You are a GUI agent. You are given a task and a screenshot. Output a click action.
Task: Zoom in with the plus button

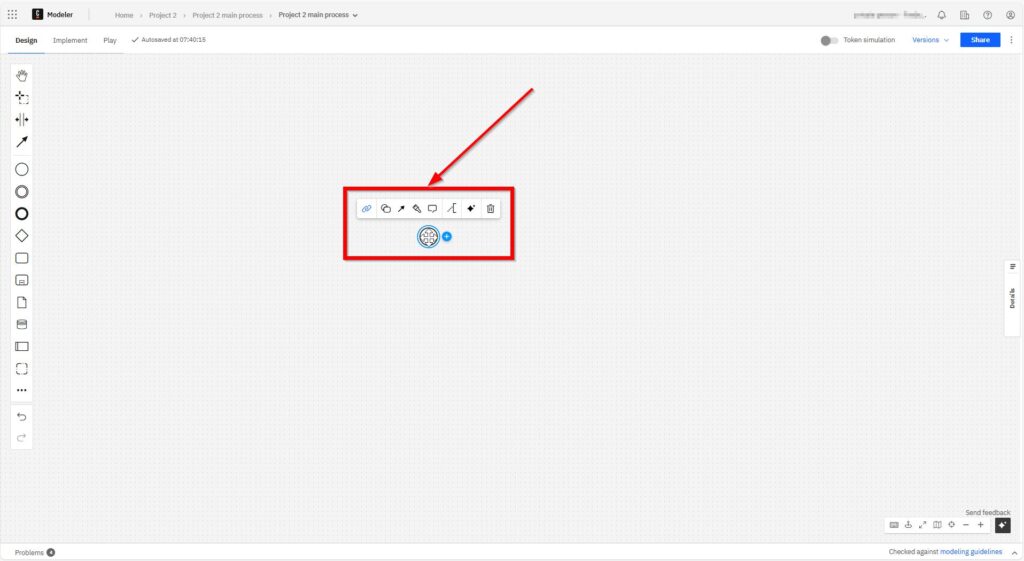[980, 525]
